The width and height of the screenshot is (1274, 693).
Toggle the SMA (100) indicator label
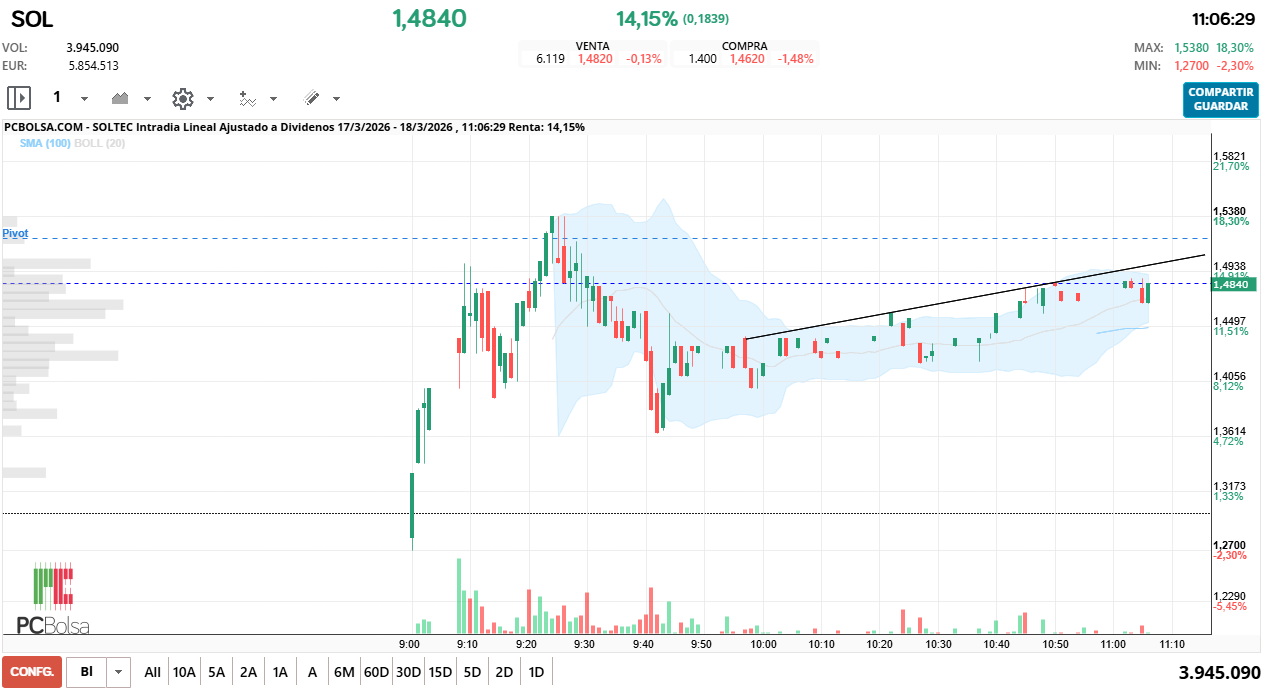click(45, 143)
